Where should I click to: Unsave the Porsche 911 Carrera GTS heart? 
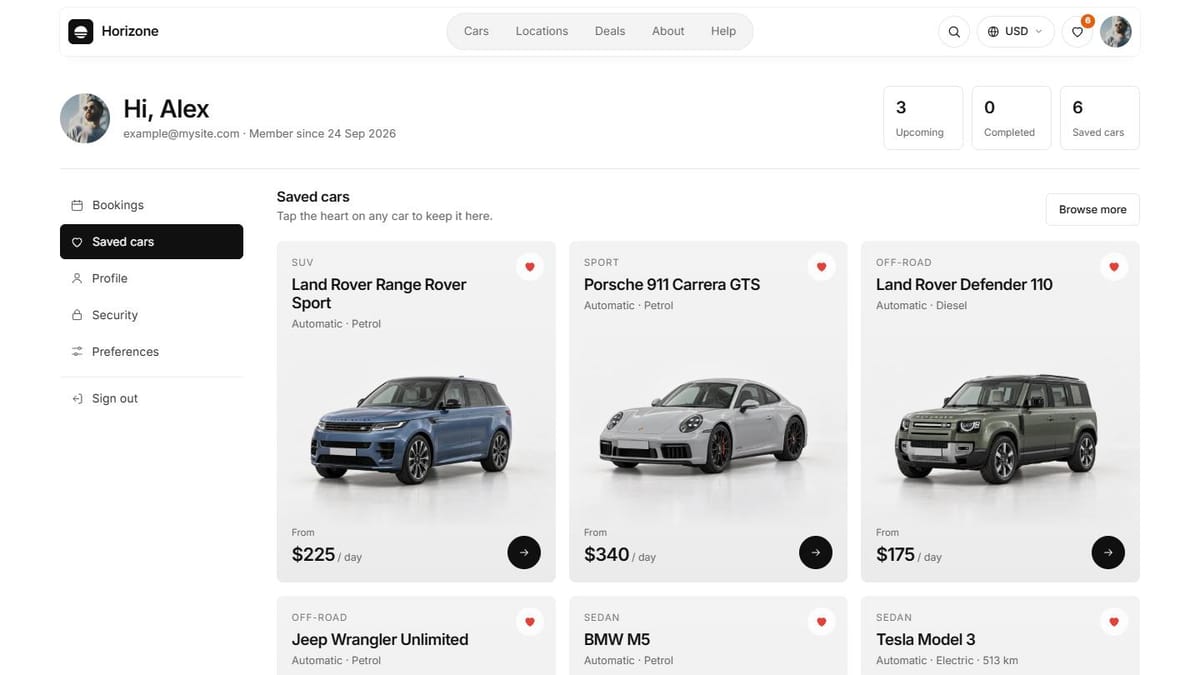[822, 267]
